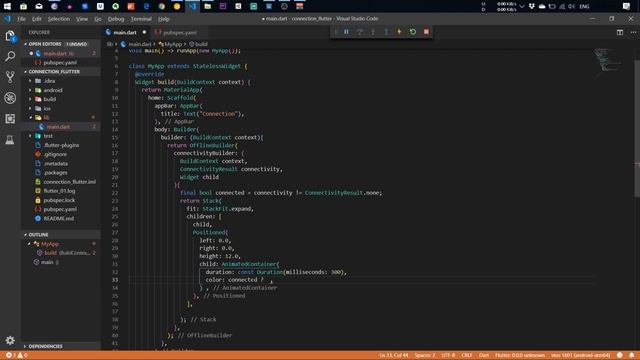Change language mode via Dart status item
The image size is (640, 360).
click(x=484, y=355)
